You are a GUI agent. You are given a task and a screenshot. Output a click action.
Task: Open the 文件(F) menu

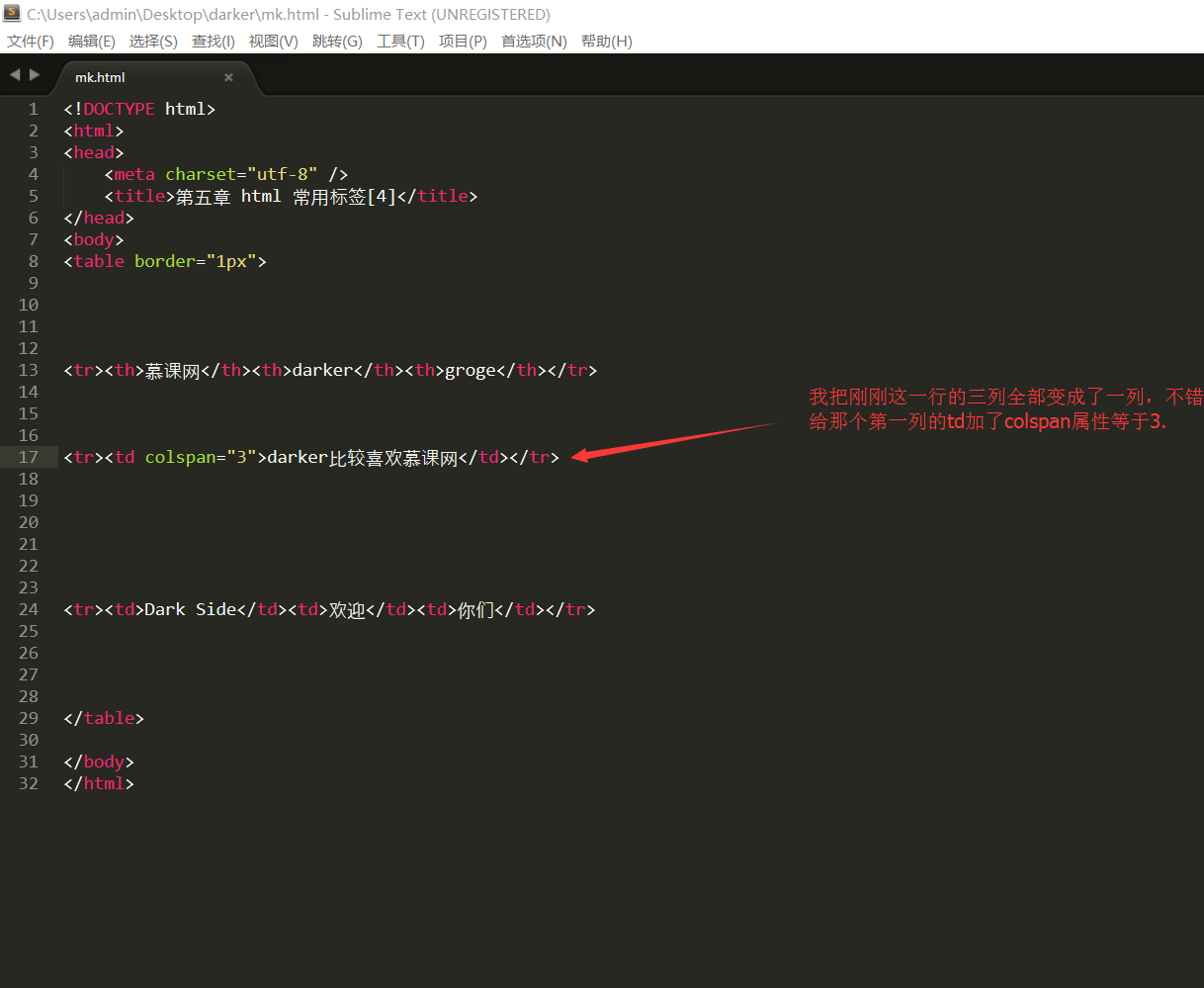tap(31, 41)
